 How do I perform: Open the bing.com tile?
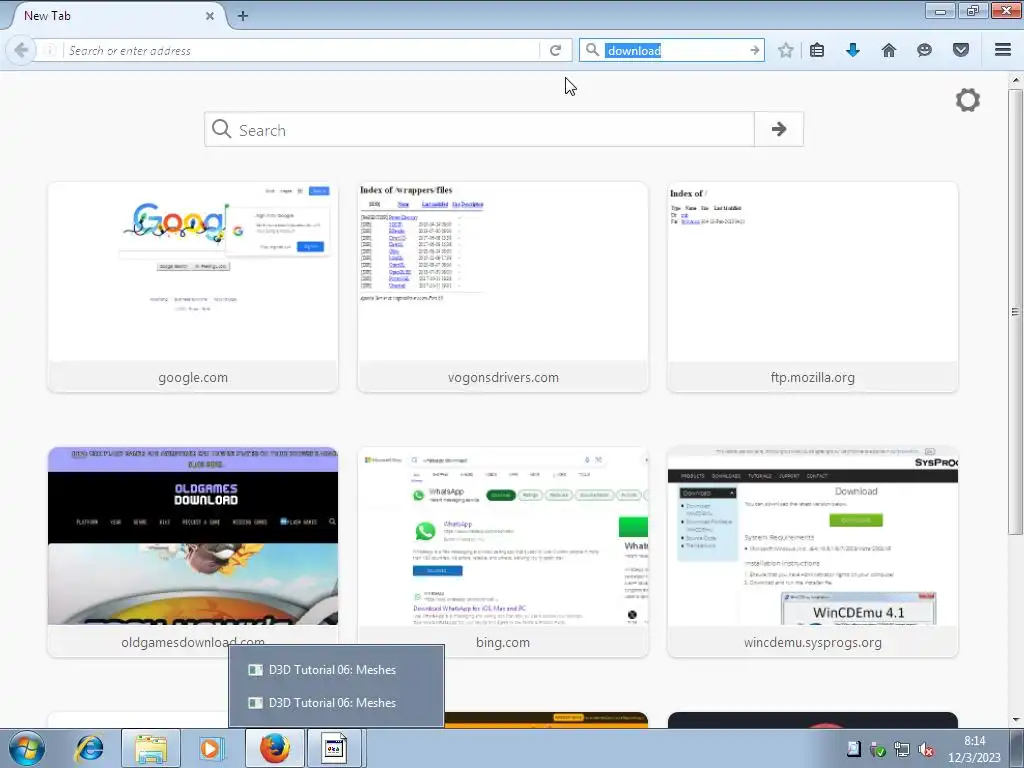click(x=503, y=552)
